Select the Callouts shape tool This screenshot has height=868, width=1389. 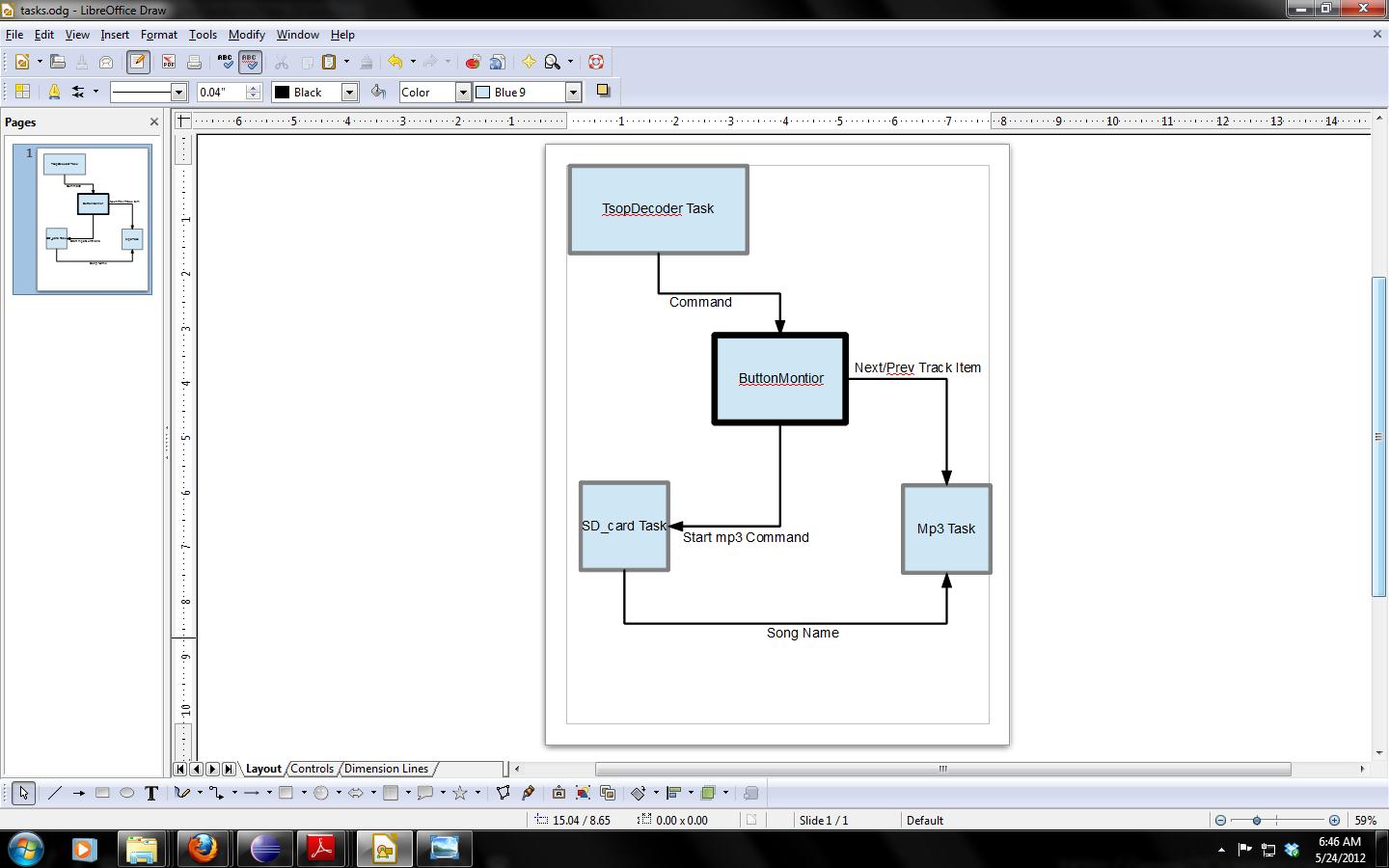425,793
